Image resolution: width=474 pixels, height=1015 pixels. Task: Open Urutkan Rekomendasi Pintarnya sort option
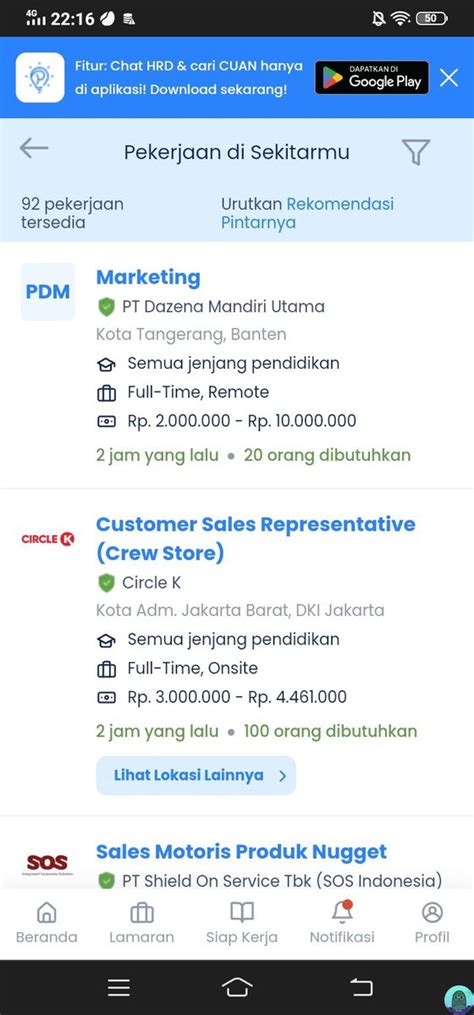(308, 213)
